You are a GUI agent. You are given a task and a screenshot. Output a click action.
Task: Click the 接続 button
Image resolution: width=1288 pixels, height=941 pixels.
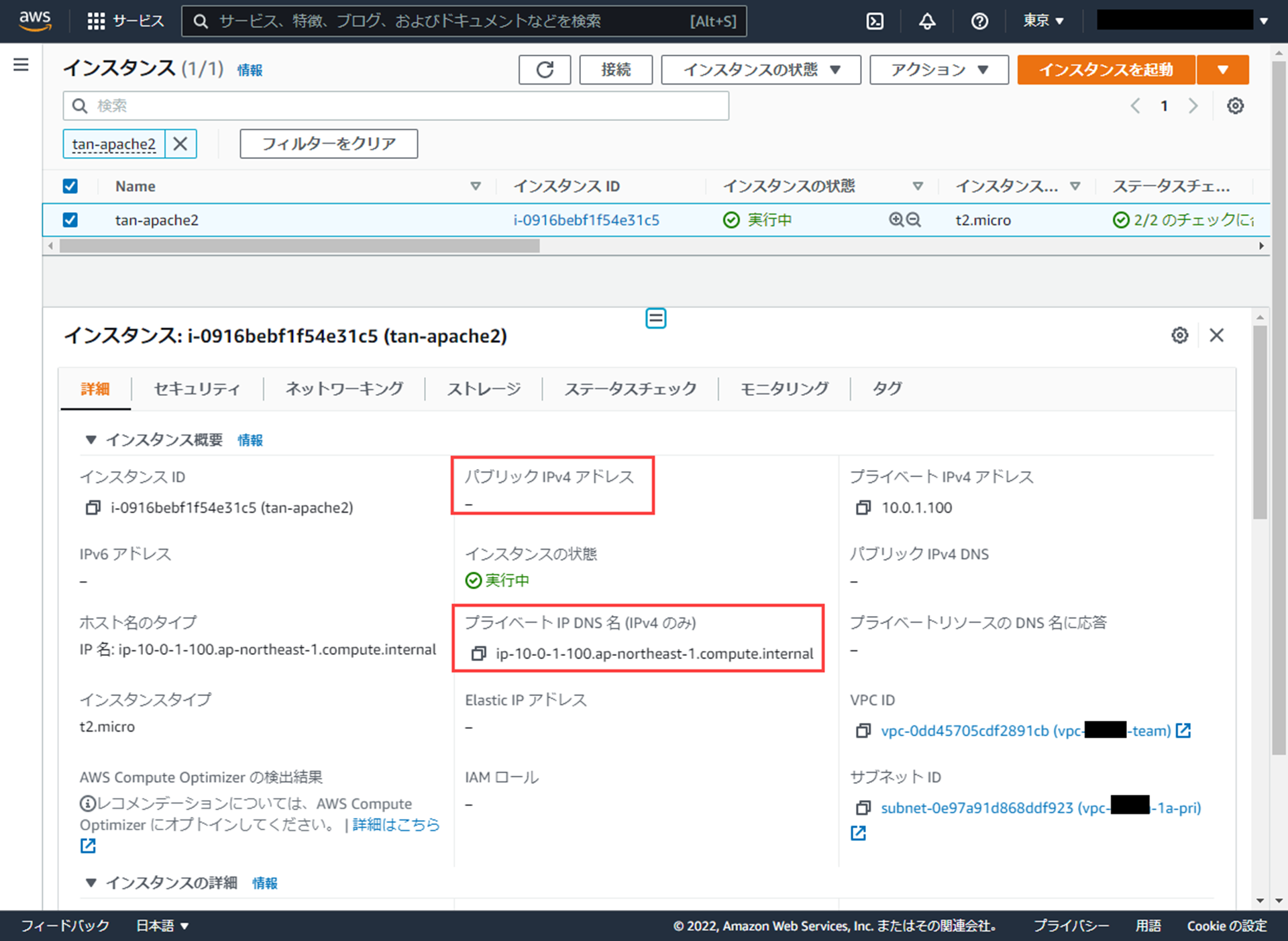pos(615,70)
